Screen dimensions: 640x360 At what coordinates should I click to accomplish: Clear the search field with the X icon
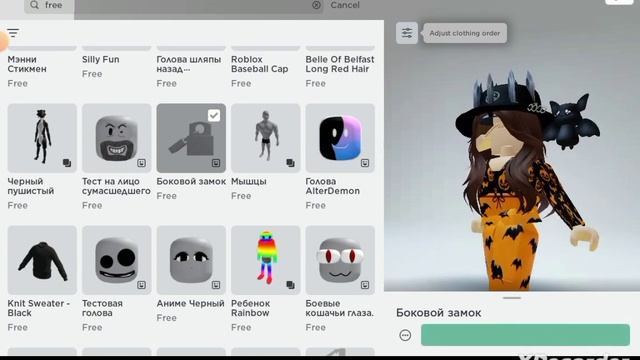316,5
